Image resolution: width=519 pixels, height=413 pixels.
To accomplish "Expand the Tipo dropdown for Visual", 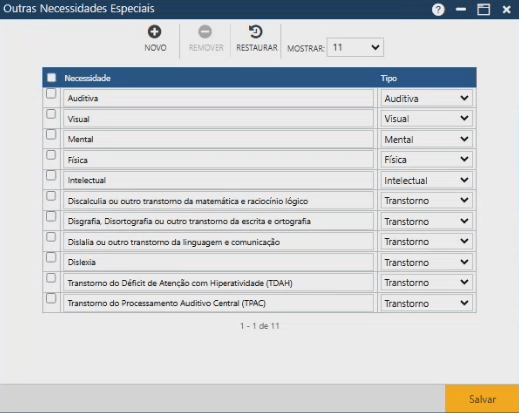I will [426, 119].
